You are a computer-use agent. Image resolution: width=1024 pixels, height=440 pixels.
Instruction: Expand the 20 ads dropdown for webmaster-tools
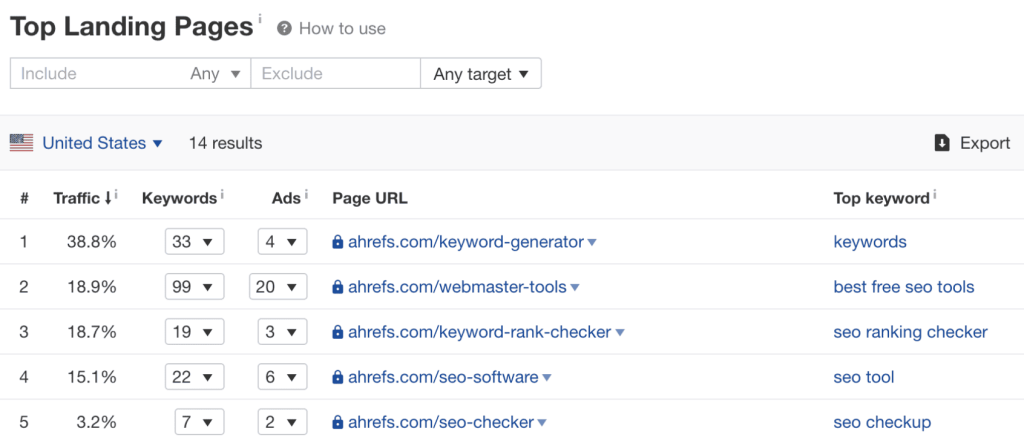click(x=278, y=287)
